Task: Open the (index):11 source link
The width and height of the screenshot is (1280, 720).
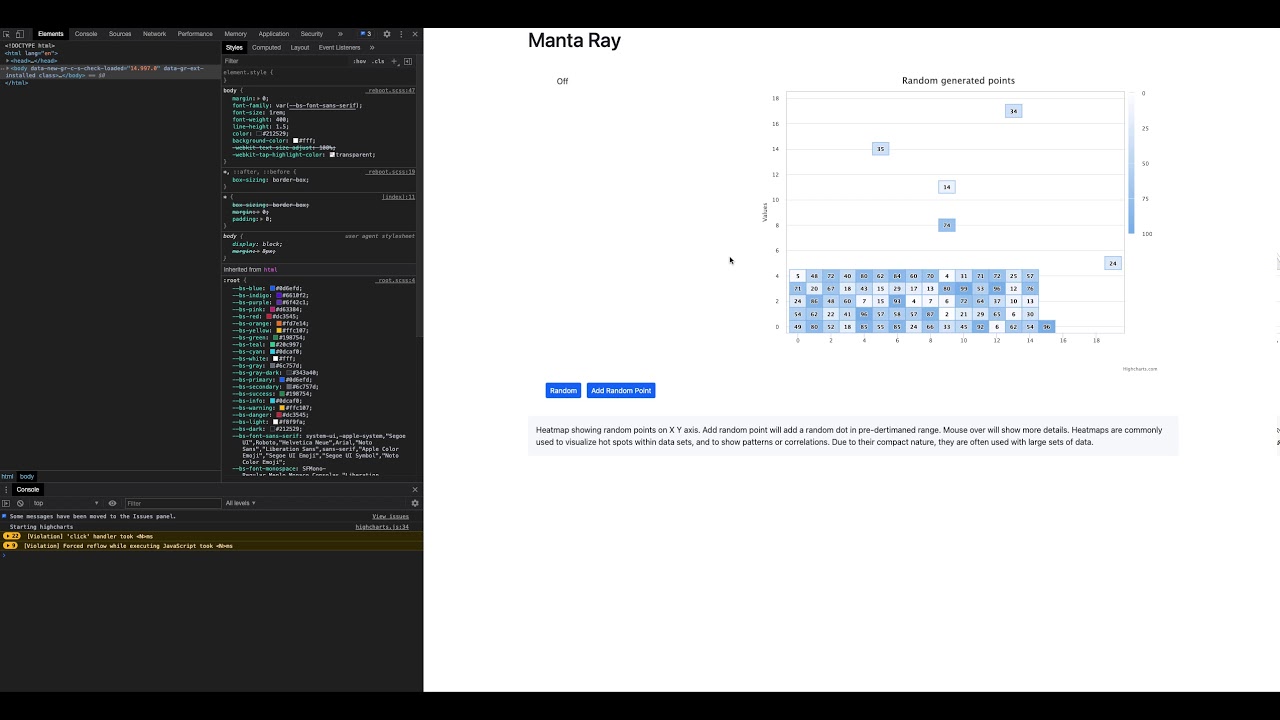Action: point(398,197)
